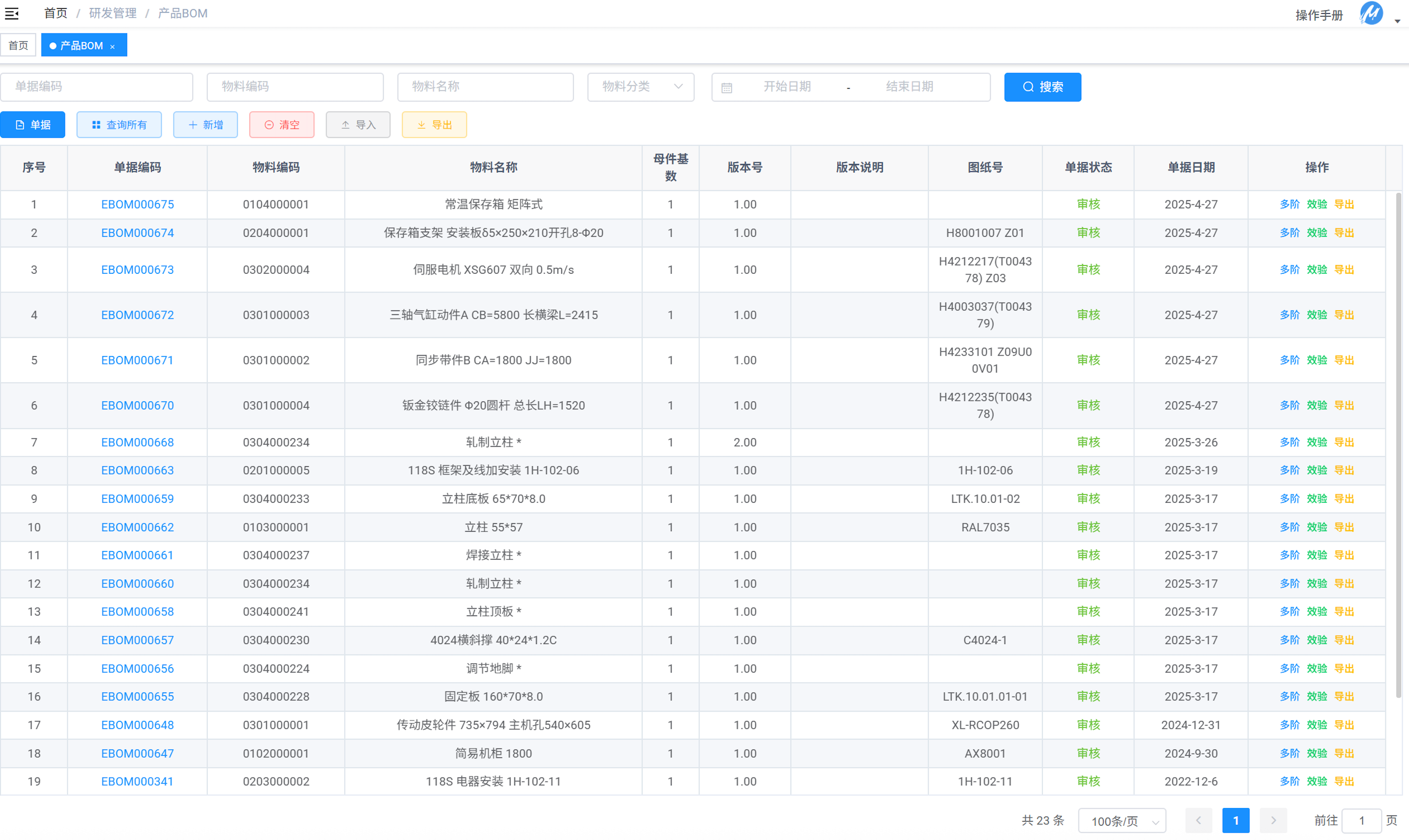1409x840 pixels.
Task: Switch to the 首页 tab
Action: (x=18, y=45)
